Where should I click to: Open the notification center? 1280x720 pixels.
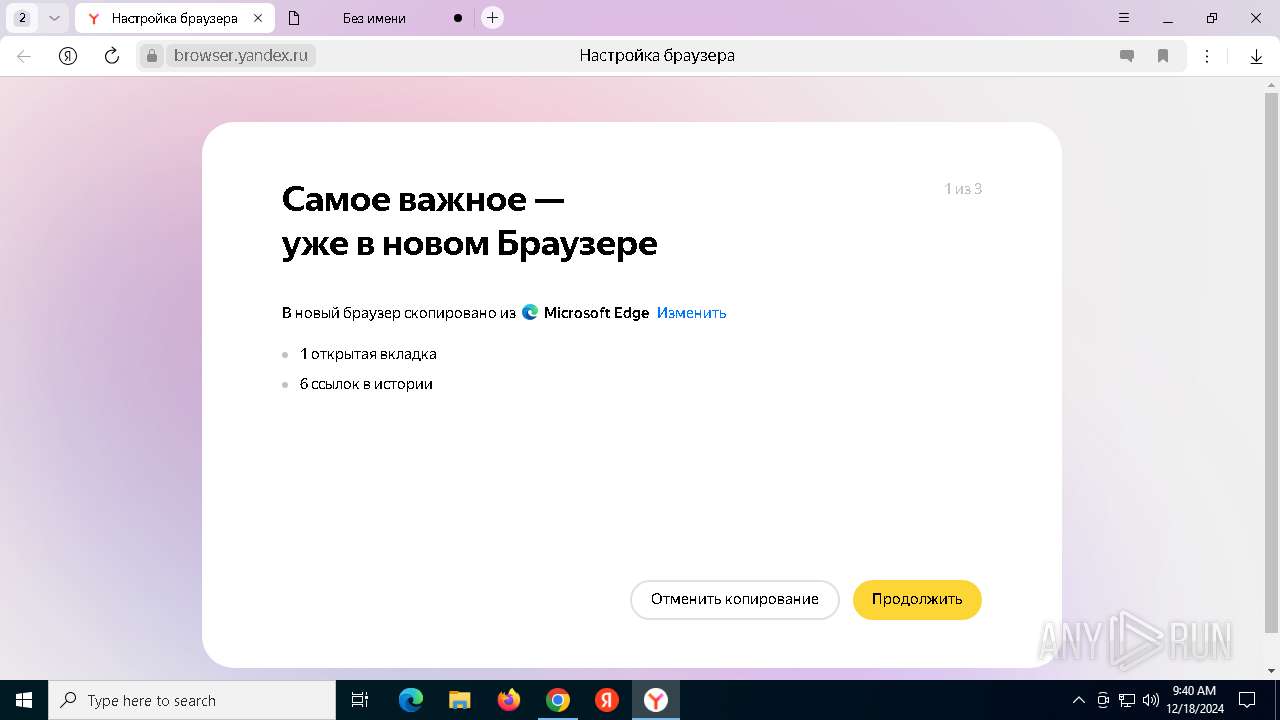coord(1247,700)
